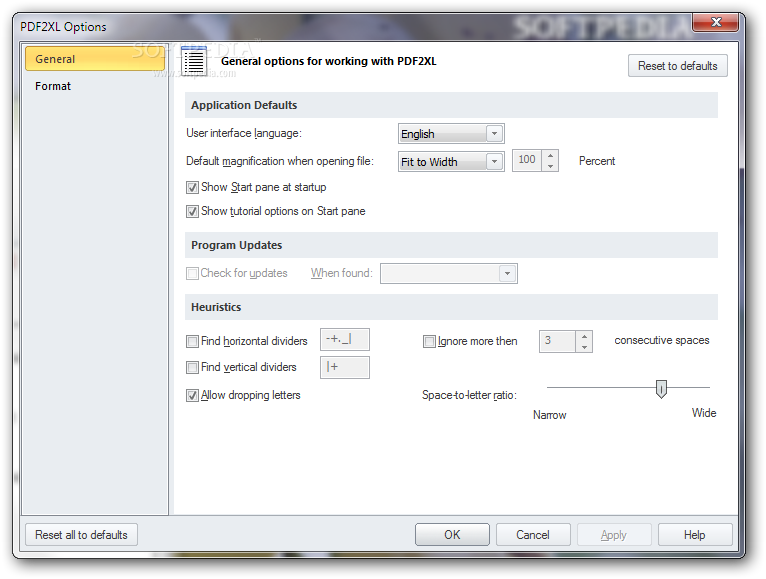Click the magnification percent field showing 100
This screenshot has height=579, width=766.
[527, 160]
